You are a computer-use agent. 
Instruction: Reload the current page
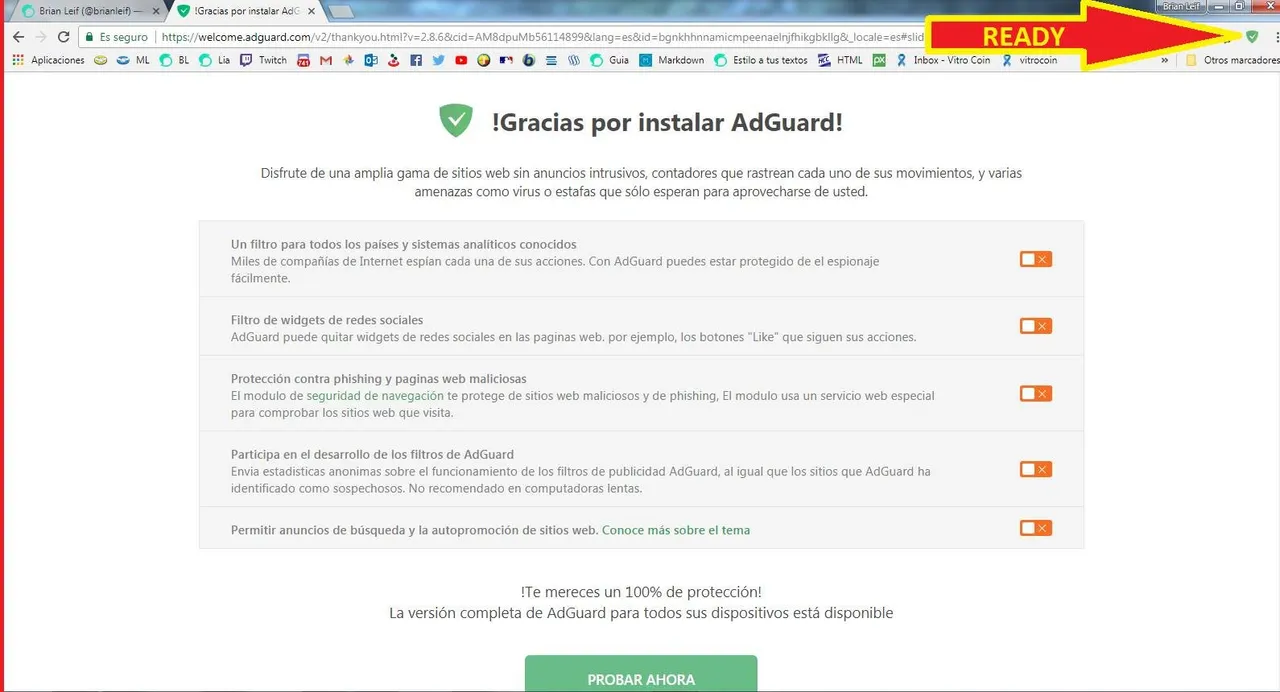pos(64,37)
